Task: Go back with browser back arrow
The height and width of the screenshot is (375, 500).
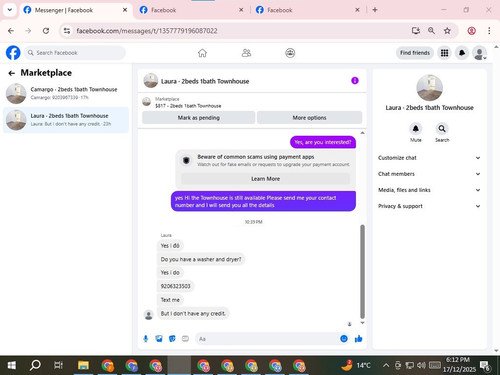Action: point(11,31)
